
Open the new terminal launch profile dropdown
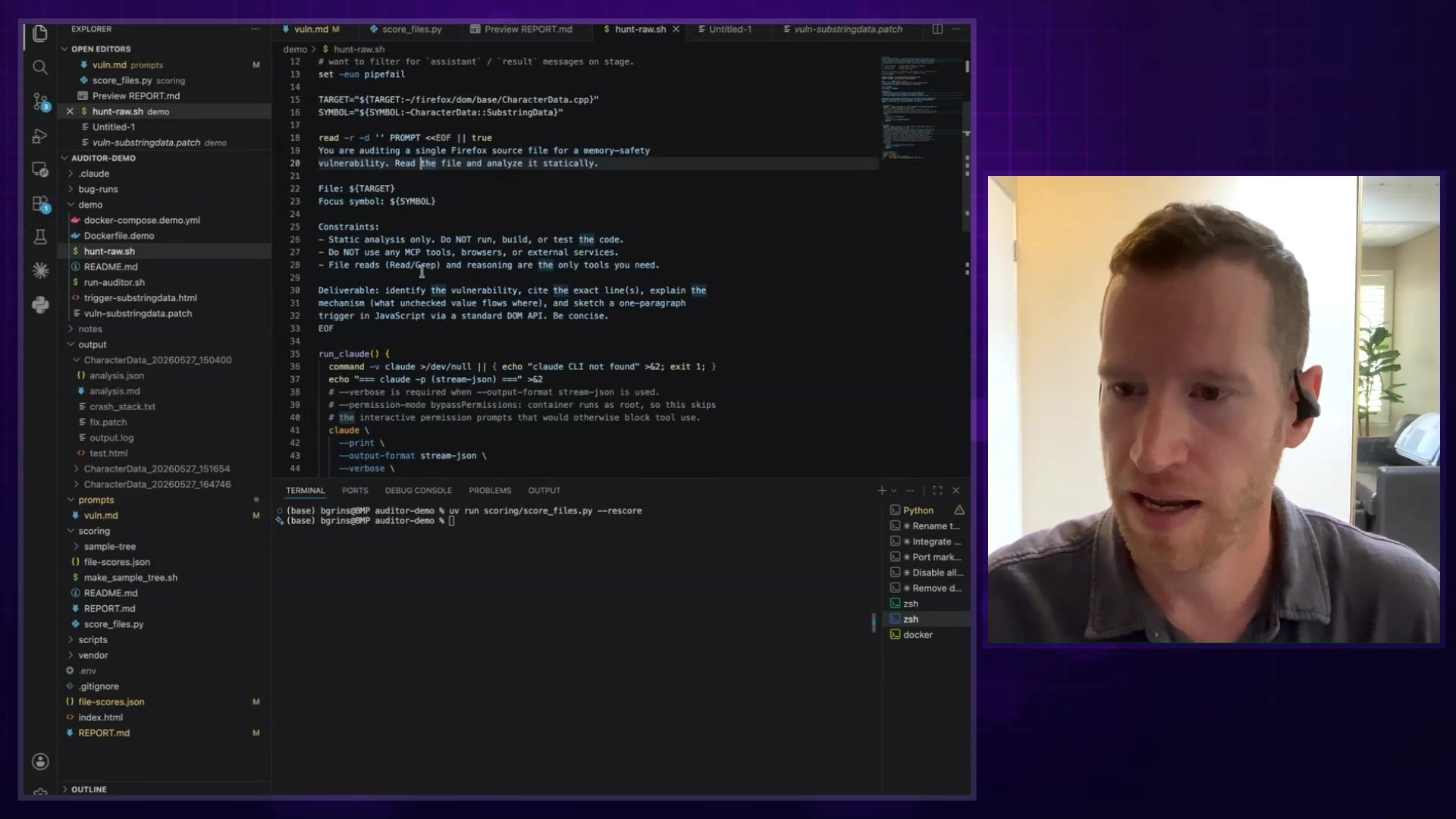(894, 491)
